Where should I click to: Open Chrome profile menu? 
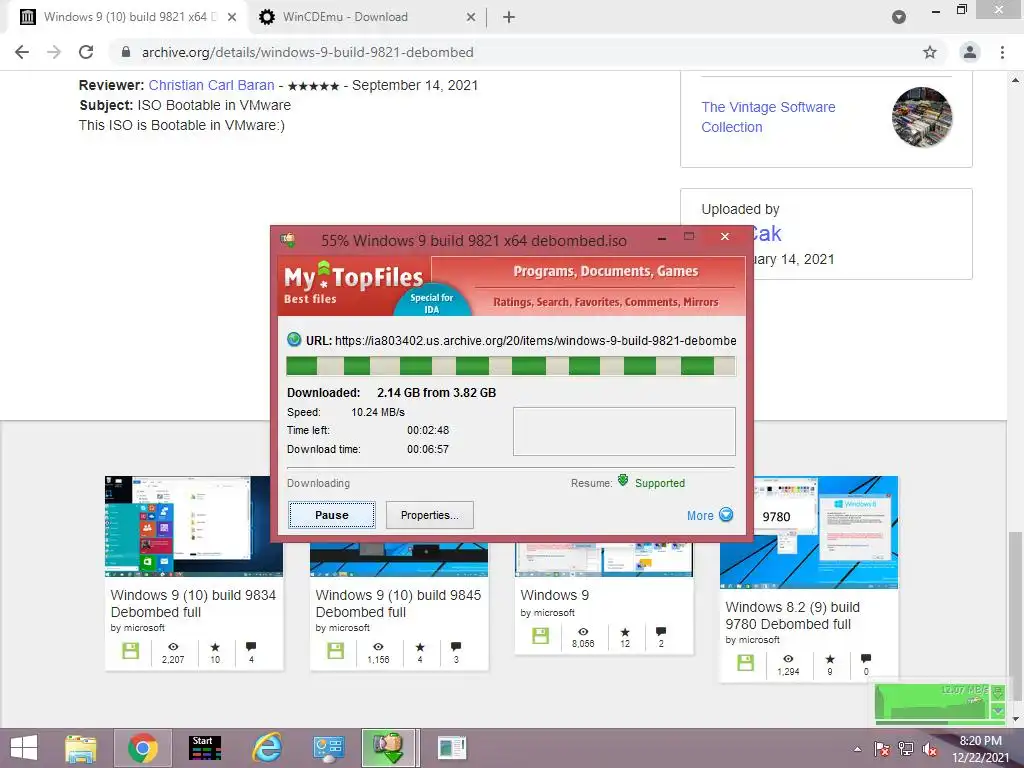[970, 52]
